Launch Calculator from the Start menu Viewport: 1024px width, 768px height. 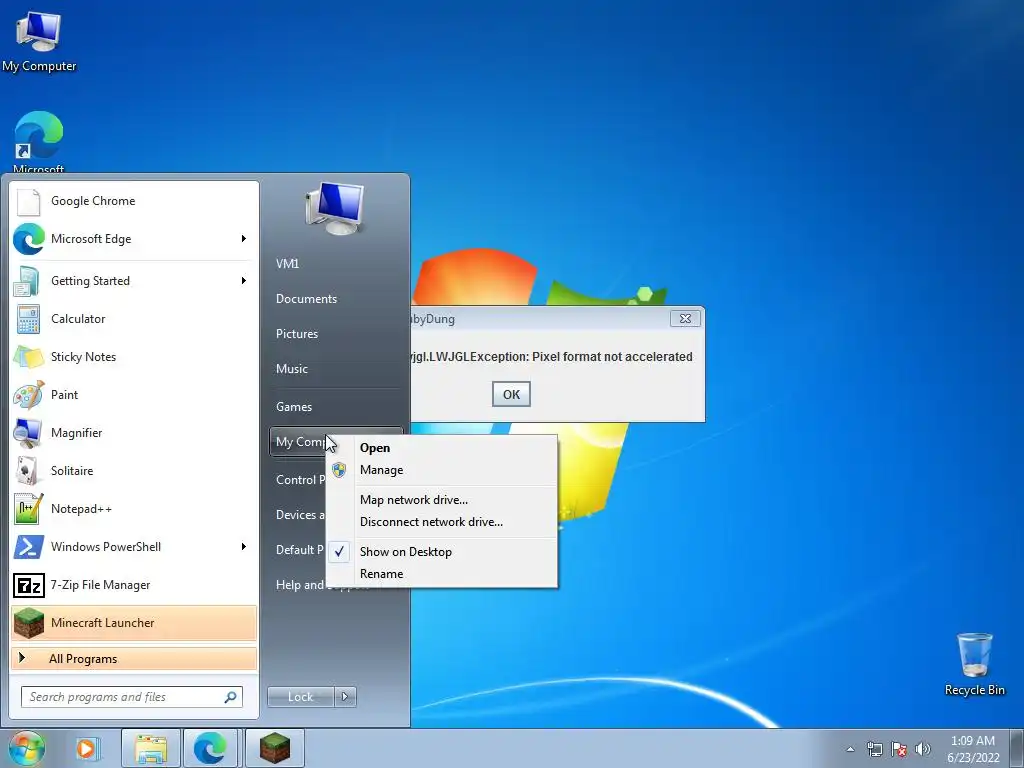pyautogui.click(x=134, y=319)
